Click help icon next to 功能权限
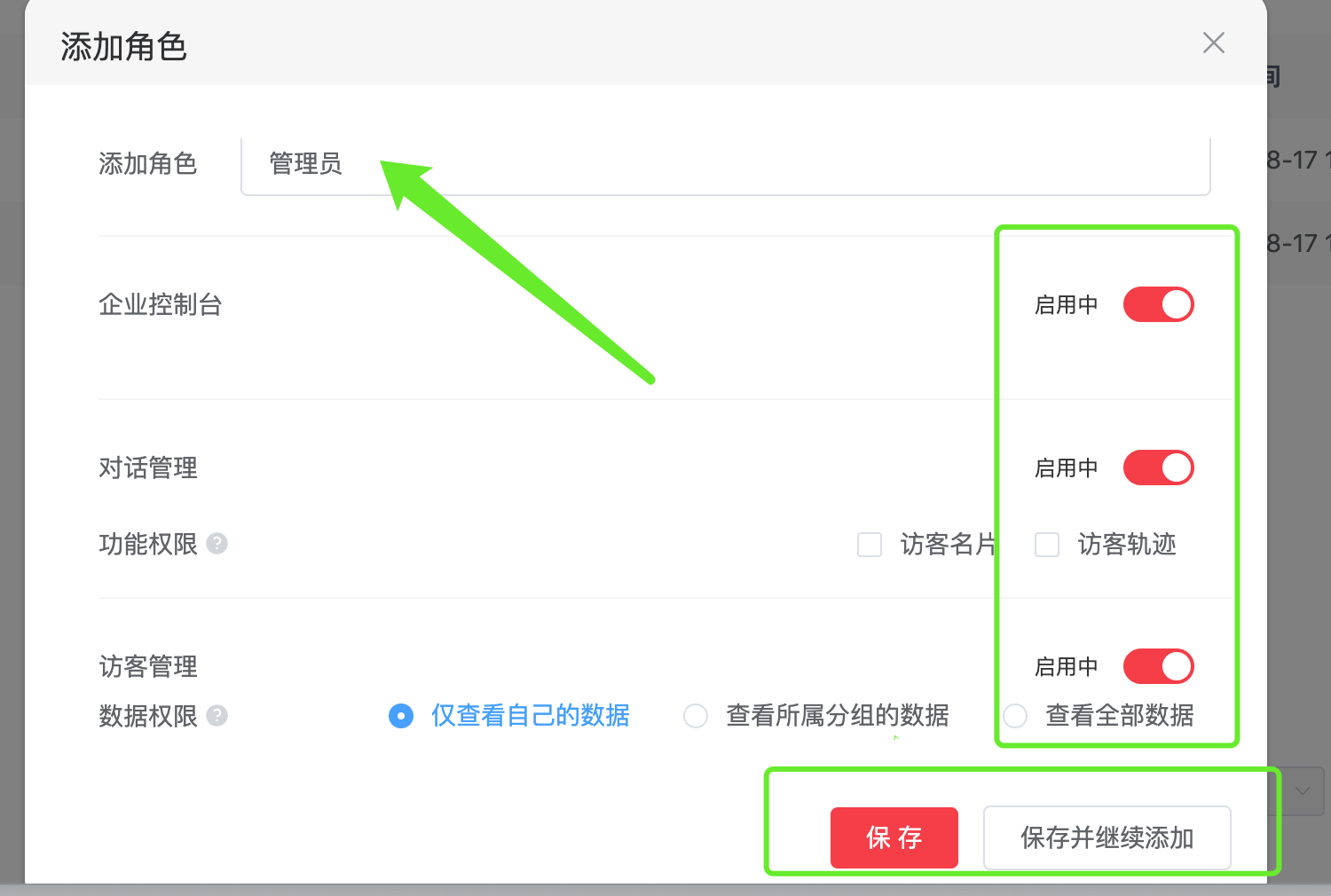The image size is (1331, 896). pos(217,543)
